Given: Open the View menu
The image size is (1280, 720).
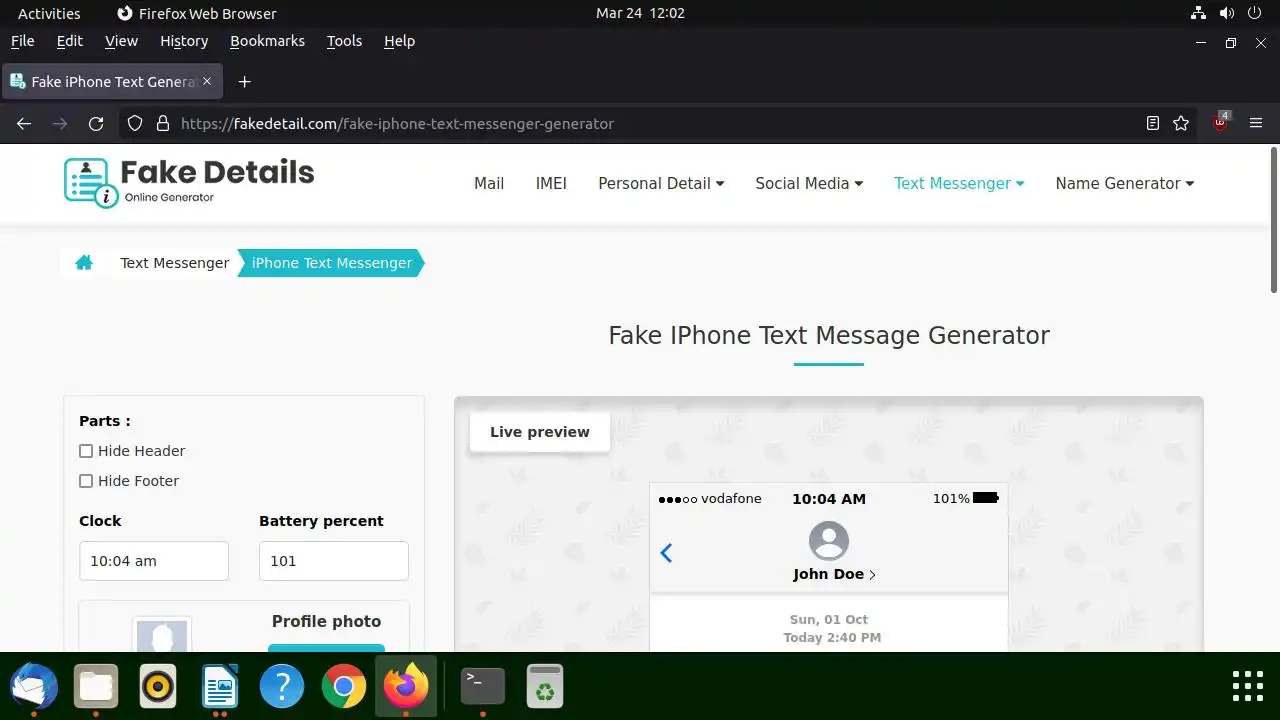Looking at the screenshot, I should click(x=121, y=41).
